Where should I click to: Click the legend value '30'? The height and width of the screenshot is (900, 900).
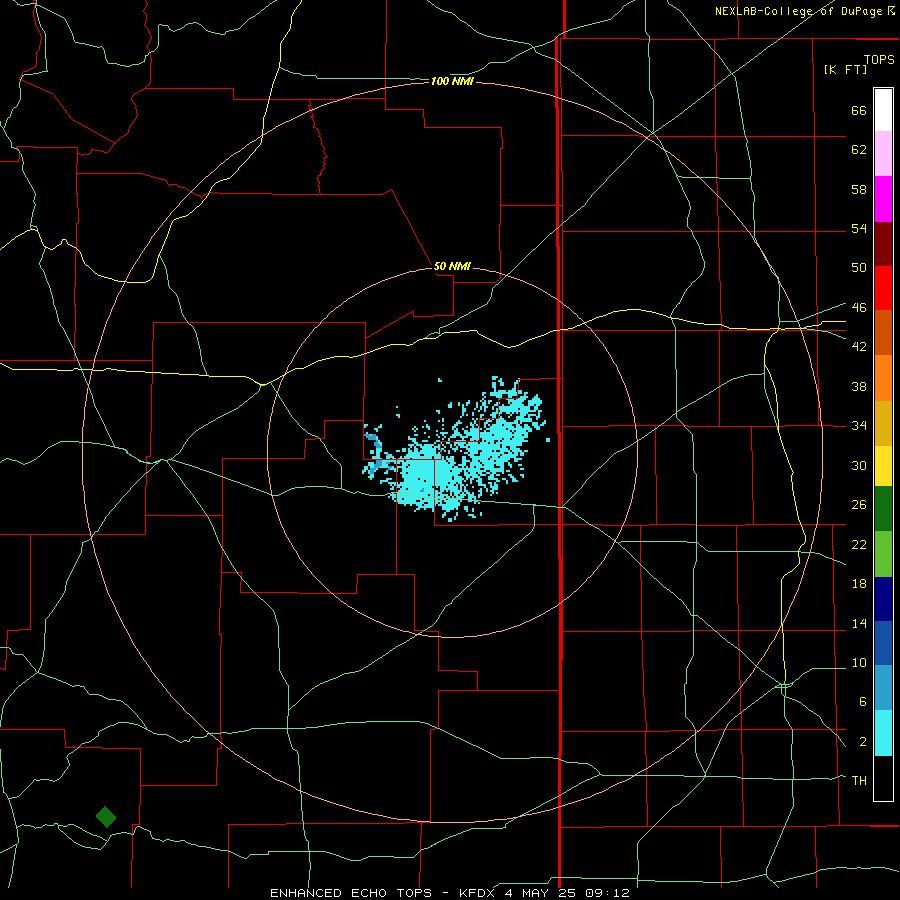point(859,465)
